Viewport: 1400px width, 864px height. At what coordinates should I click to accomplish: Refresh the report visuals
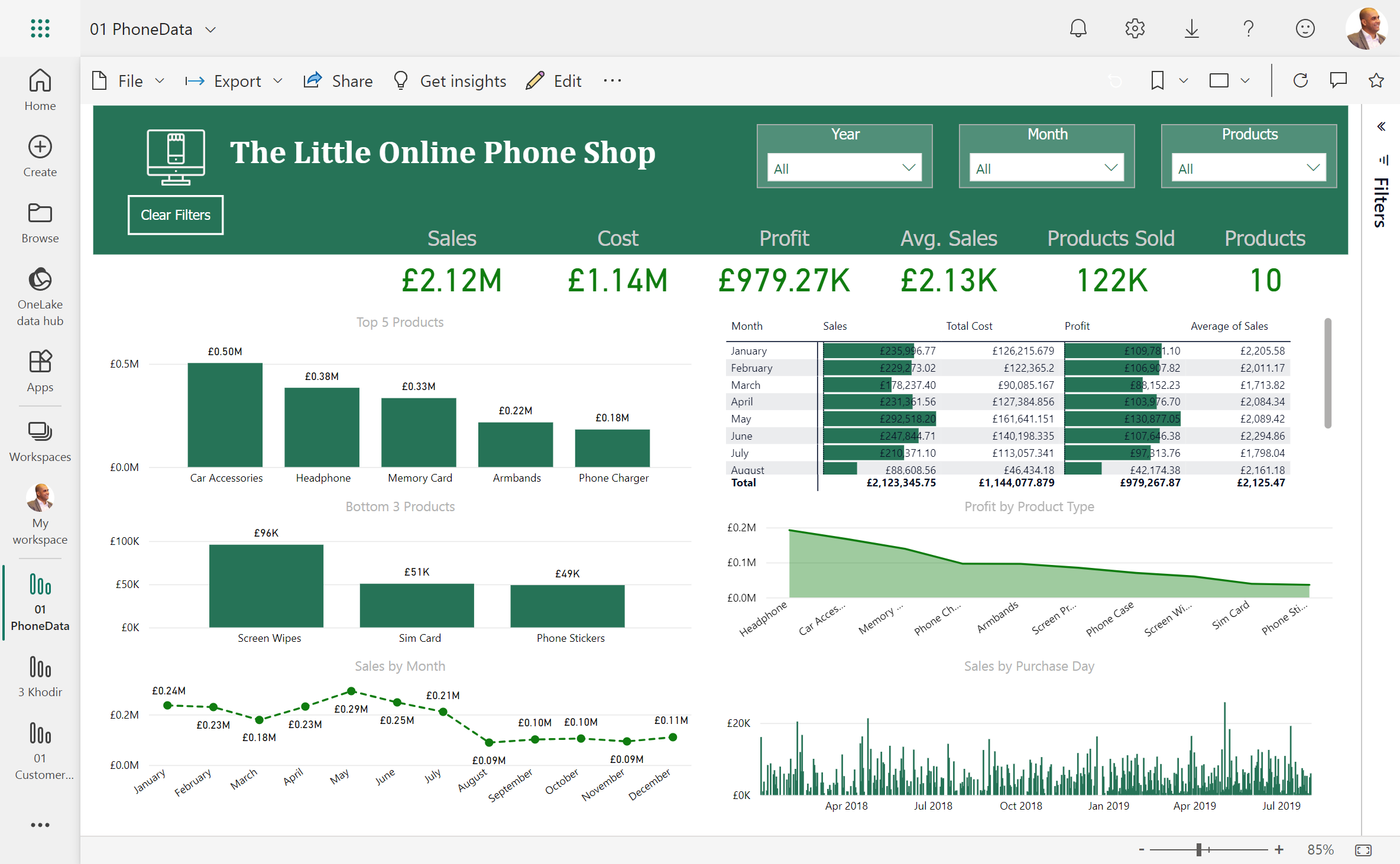(x=1300, y=81)
